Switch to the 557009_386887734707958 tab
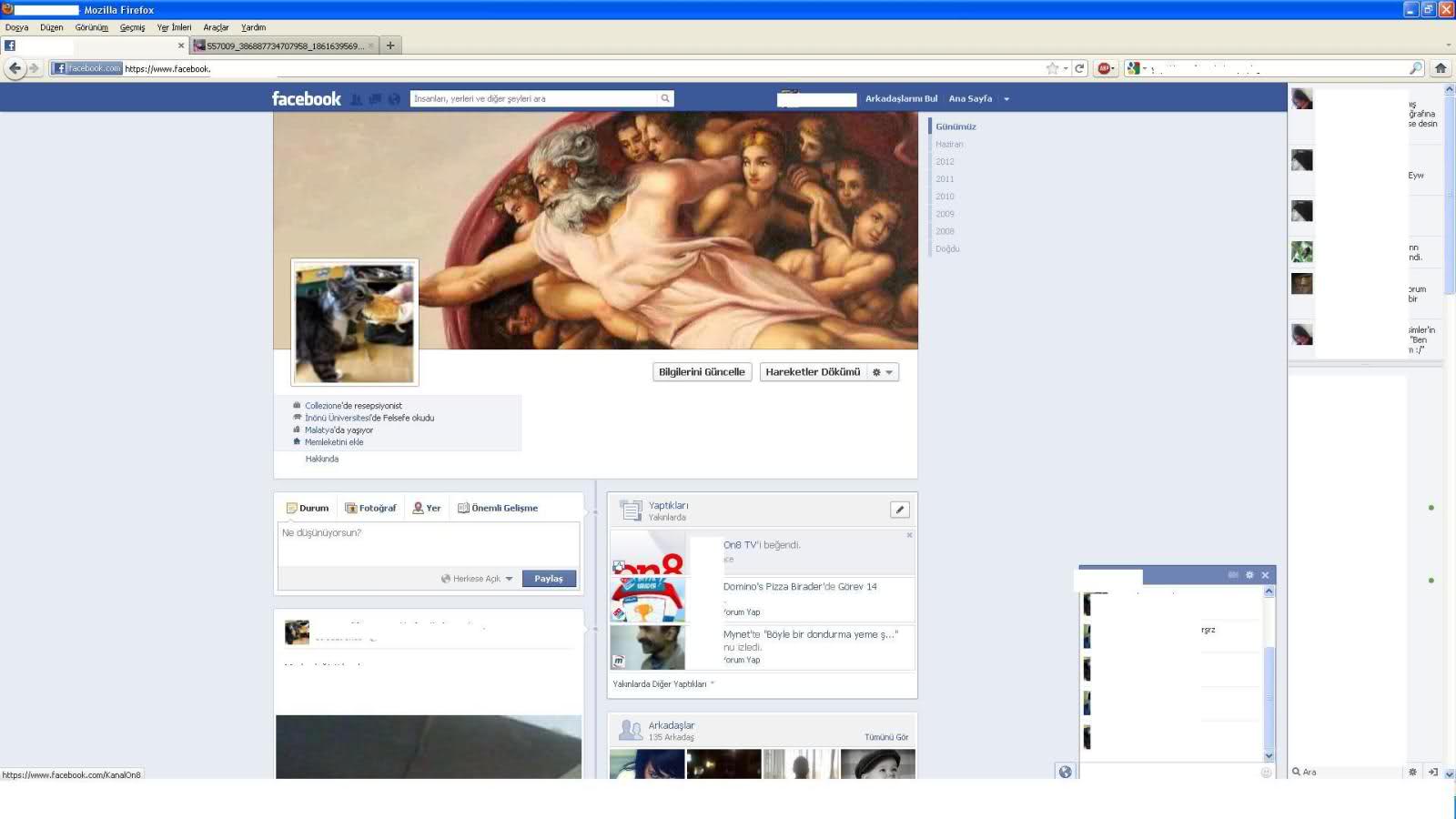Screen dimensions: 1456x819 pyautogui.click(x=284, y=45)
